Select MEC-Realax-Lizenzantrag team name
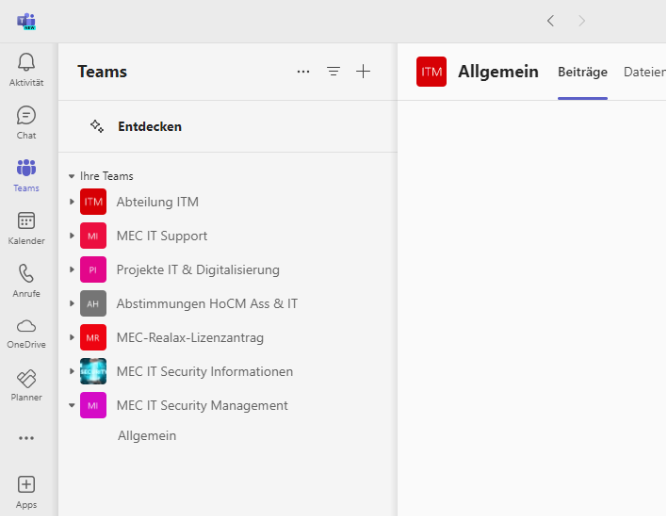Image resolution: width=666 pixels, height=516 pixels. [x=190, y=338]
